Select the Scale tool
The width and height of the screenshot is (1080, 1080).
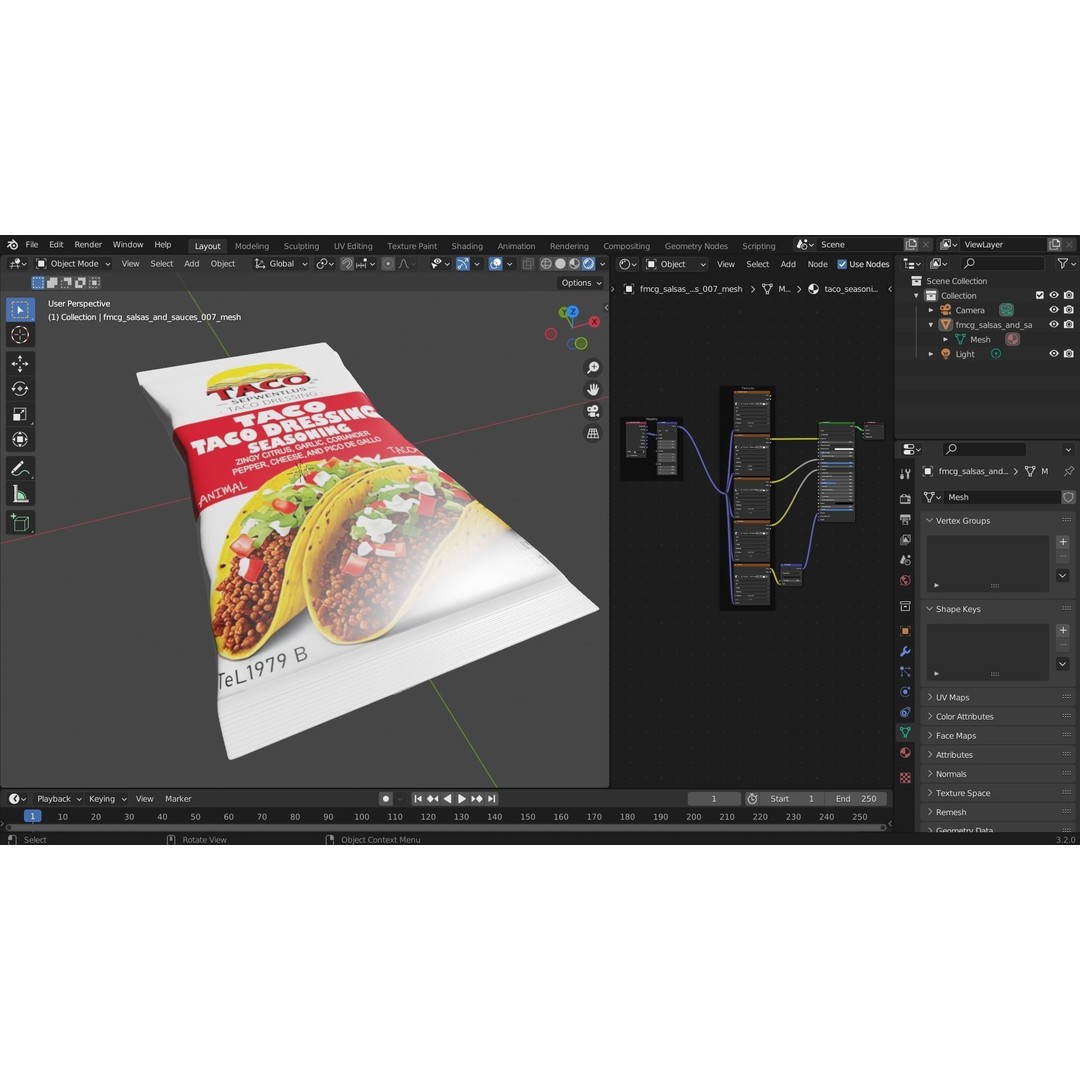tap(20, 414)
